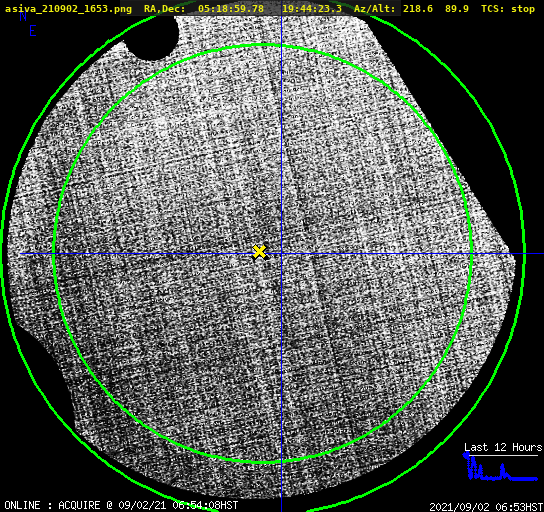Click the TCS: stop status
This screenshot has width=544, height=512.
[508, 9]
